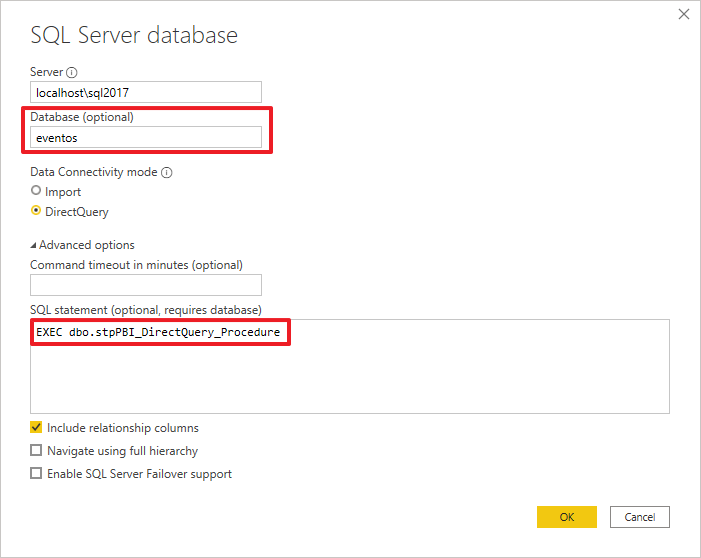Click the Server info icon

[72, 72]
